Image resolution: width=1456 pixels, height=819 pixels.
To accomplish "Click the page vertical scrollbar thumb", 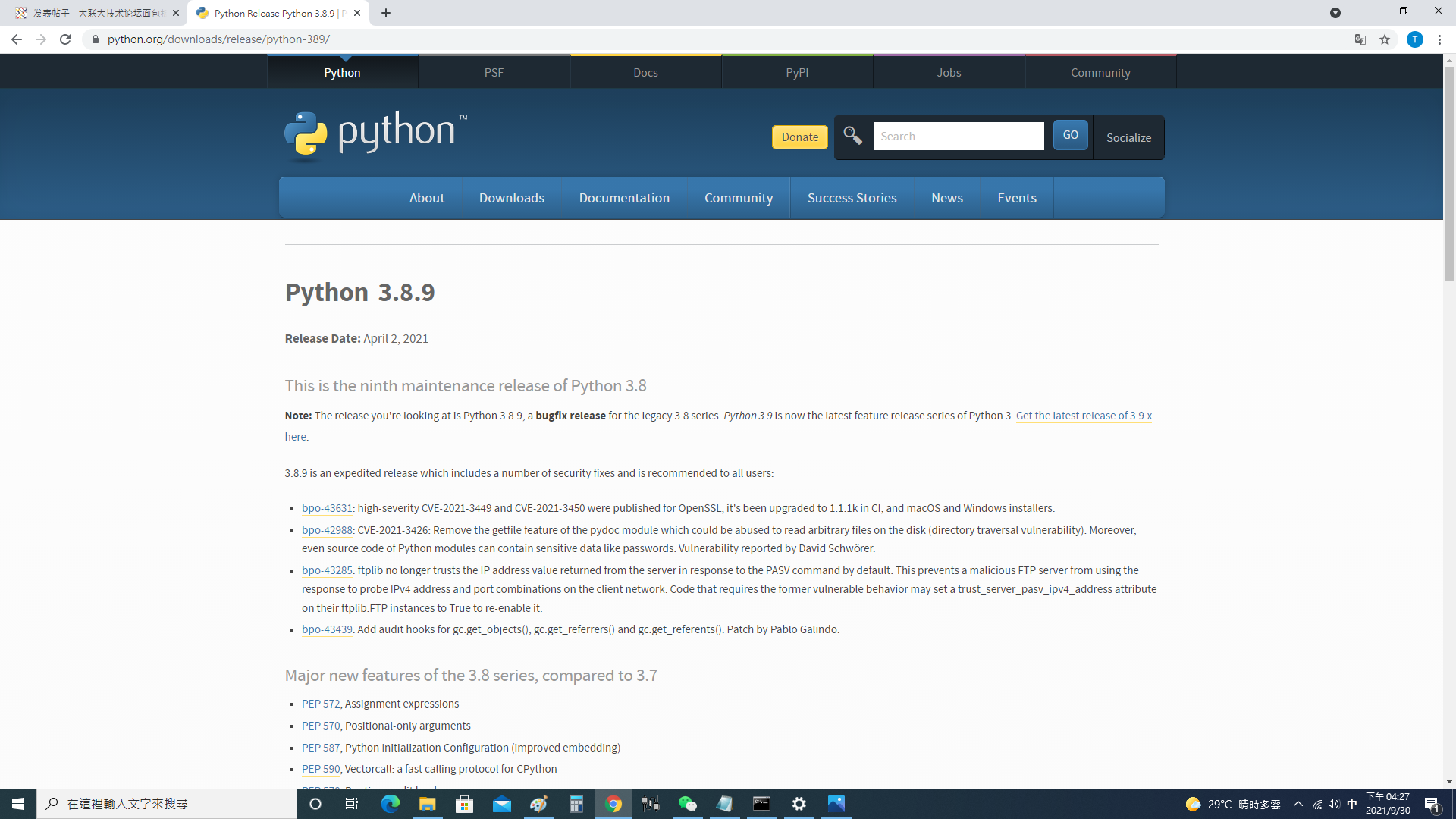I will coord(1449,173).
